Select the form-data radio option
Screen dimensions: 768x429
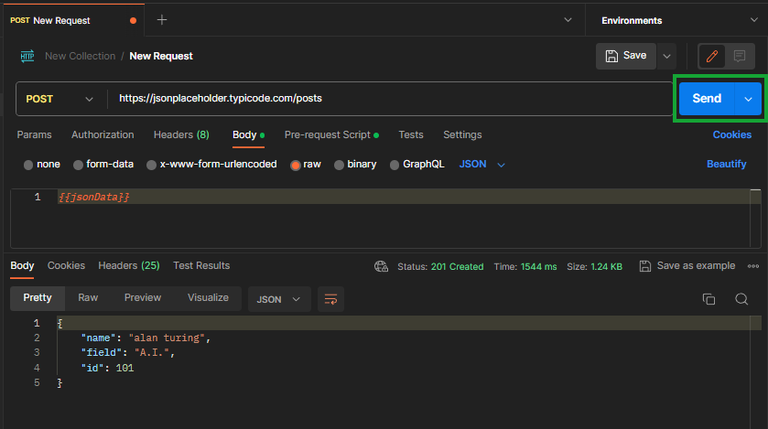click(79, 164)
